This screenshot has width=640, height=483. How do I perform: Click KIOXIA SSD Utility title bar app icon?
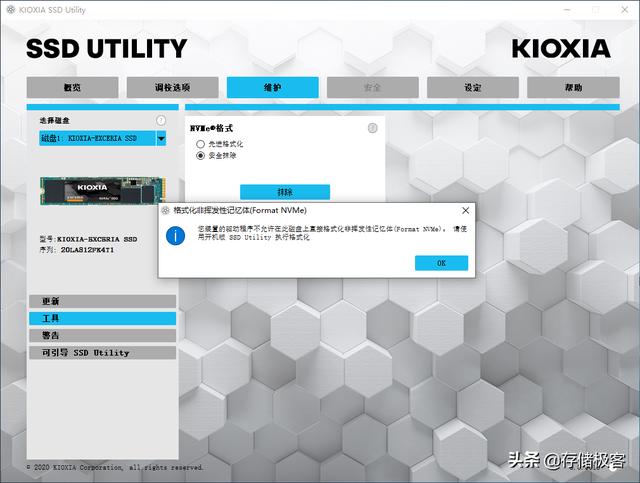point(11,9)
